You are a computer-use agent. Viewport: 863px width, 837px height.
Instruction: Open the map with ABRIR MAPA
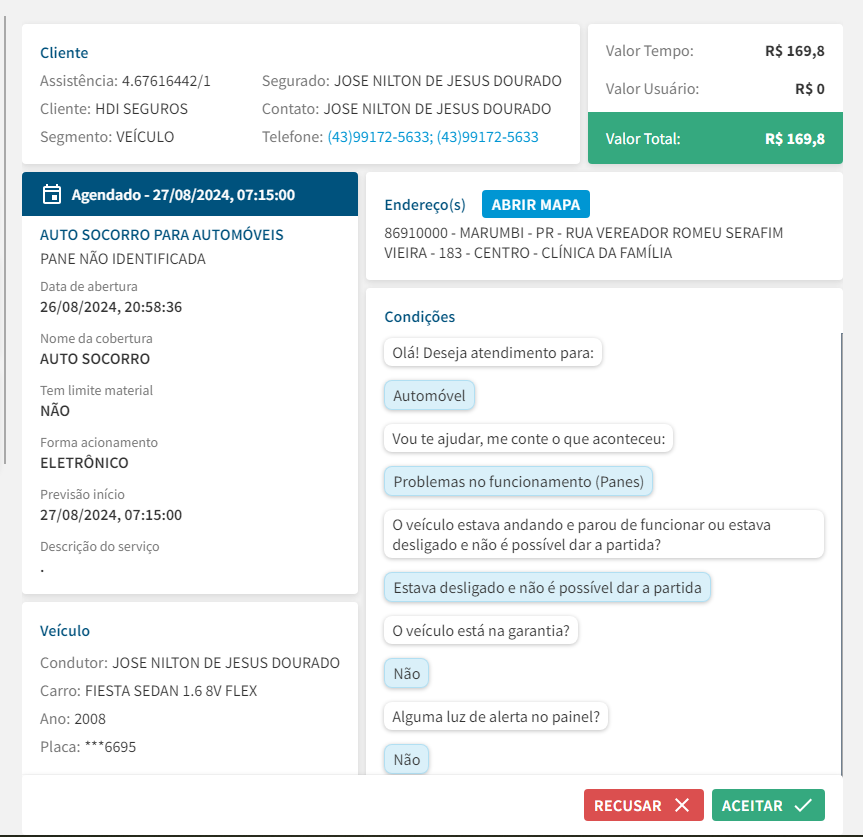[536, 204]
